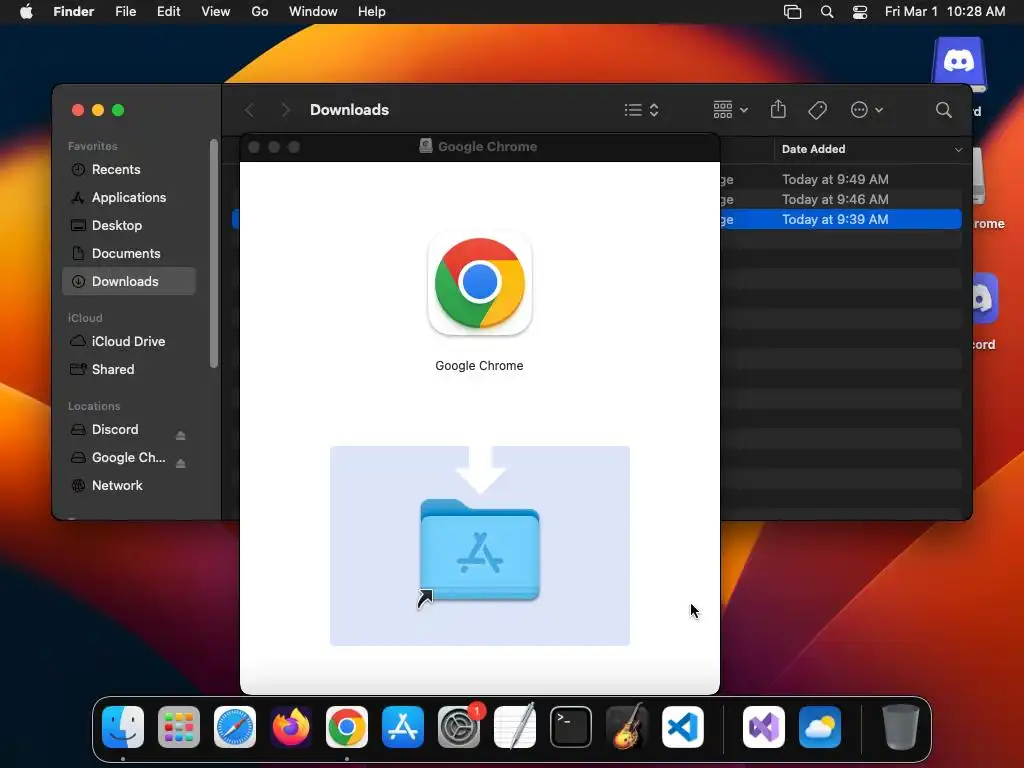Open GarageBand from the Dock
The width and height of the screenshot is (1024, 768).
pyautogui.click(x=627, y=727)
